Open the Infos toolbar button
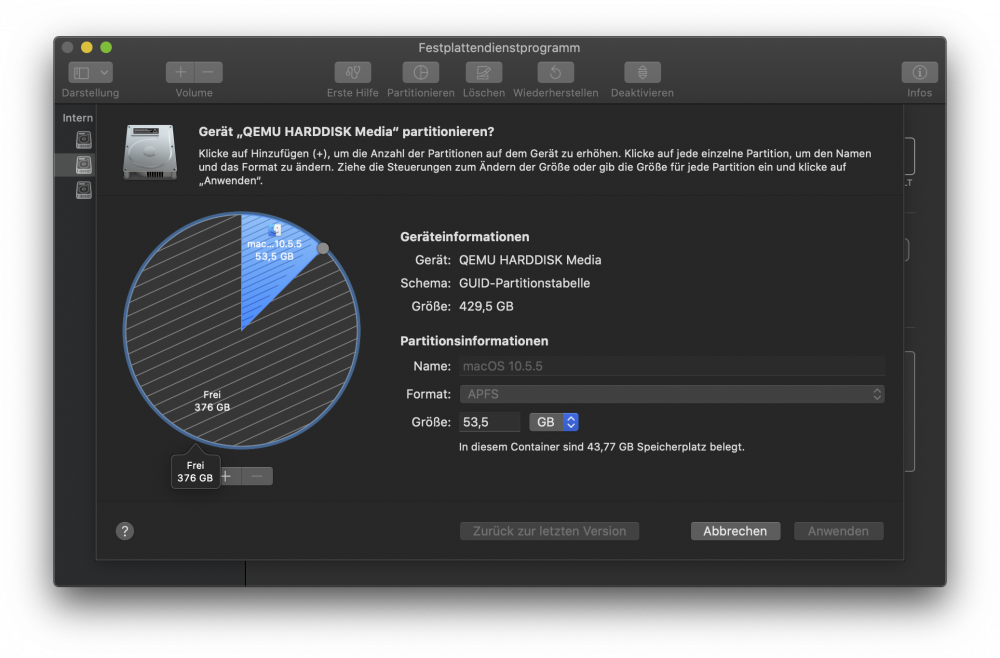1000x658 pixels. (x=919, y=73)
